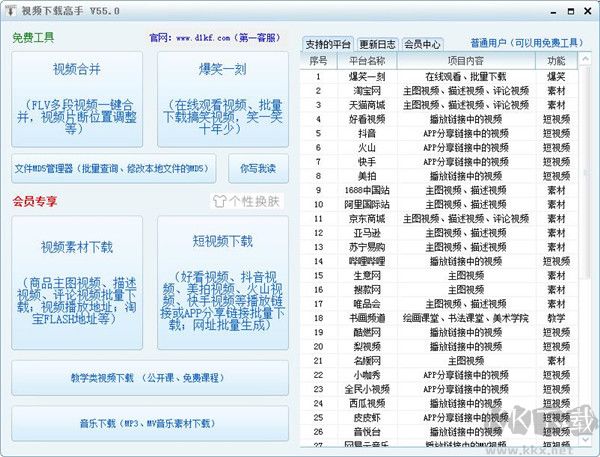
Task: Sort by the 项目内容 column header
Action: 466,60
